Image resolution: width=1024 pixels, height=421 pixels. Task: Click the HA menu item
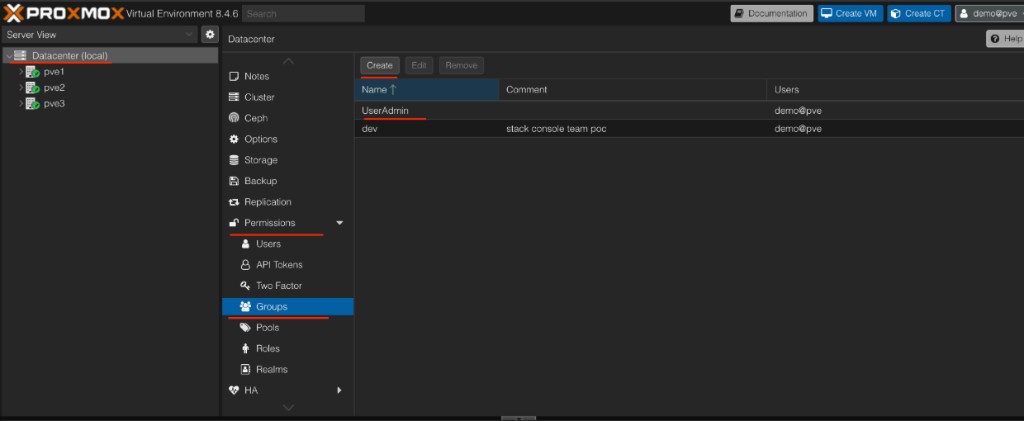tap(287, 390)
